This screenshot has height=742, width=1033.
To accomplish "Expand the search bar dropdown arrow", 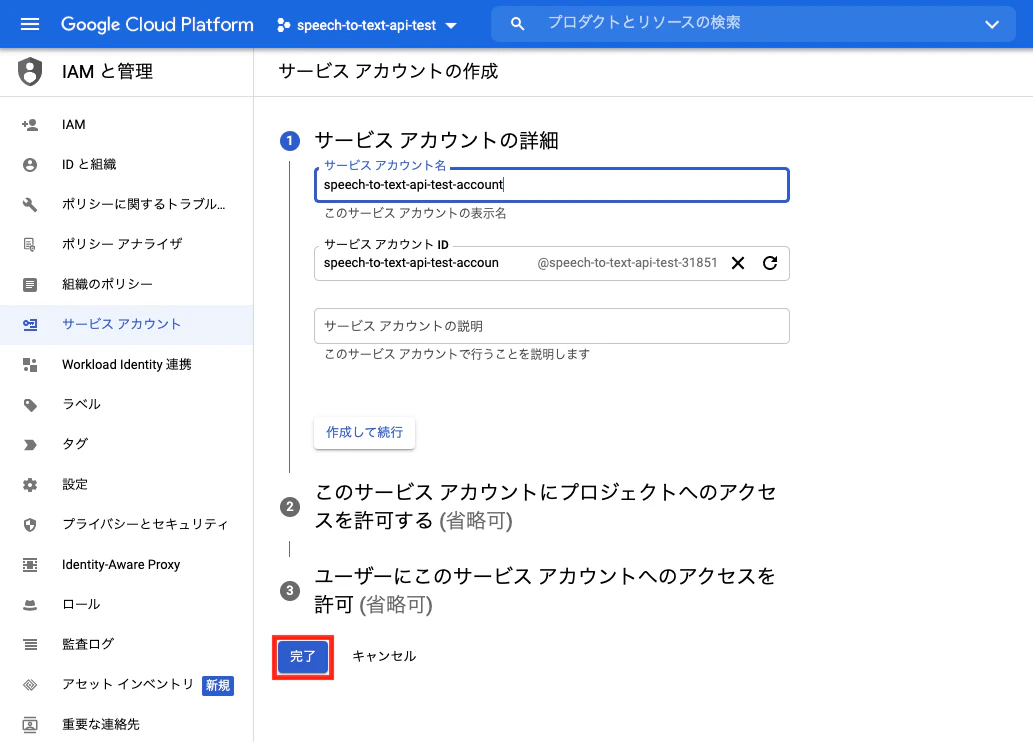I will click(x=991, y=24).
